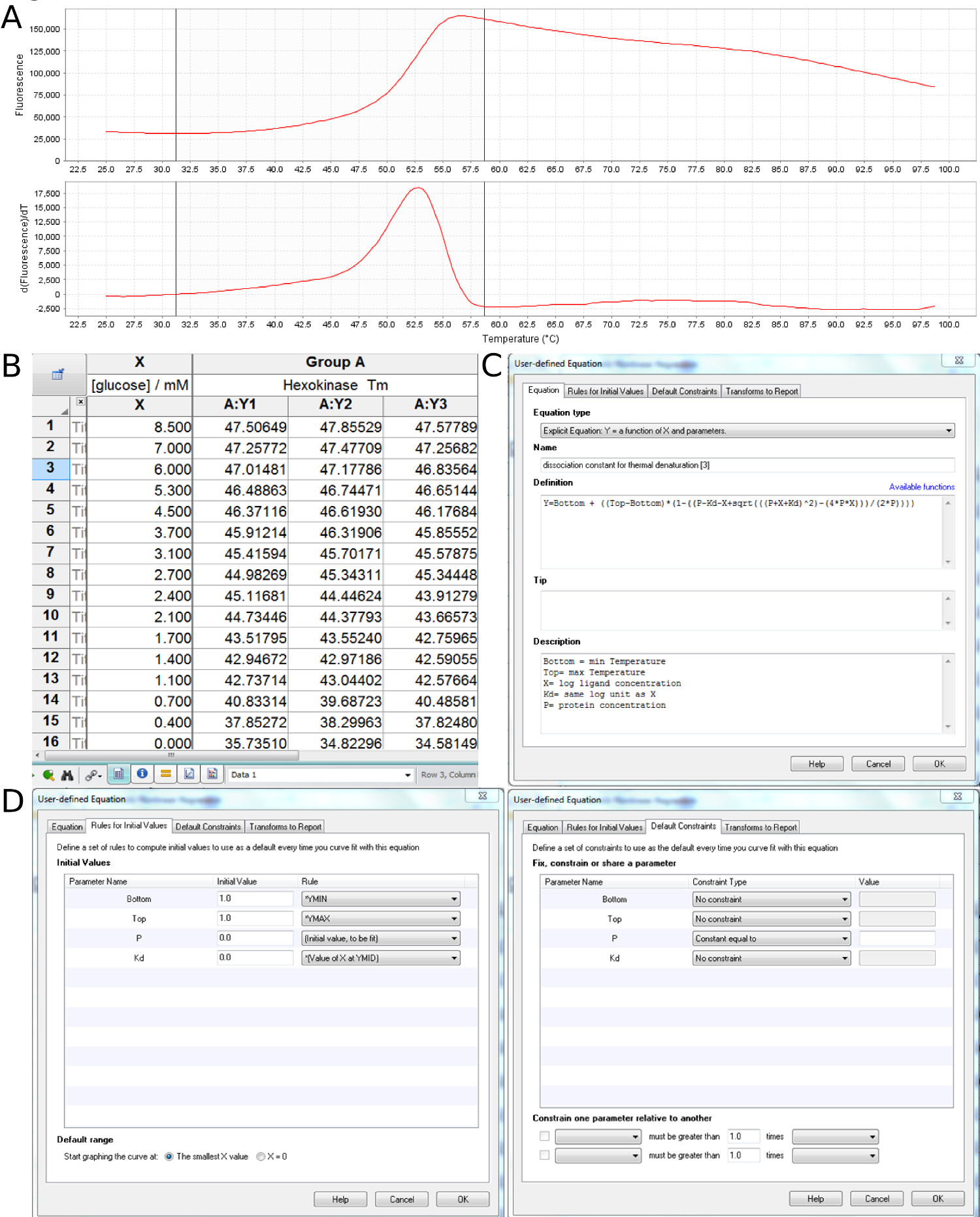Click the Bottom initial value field

point(255,899)
